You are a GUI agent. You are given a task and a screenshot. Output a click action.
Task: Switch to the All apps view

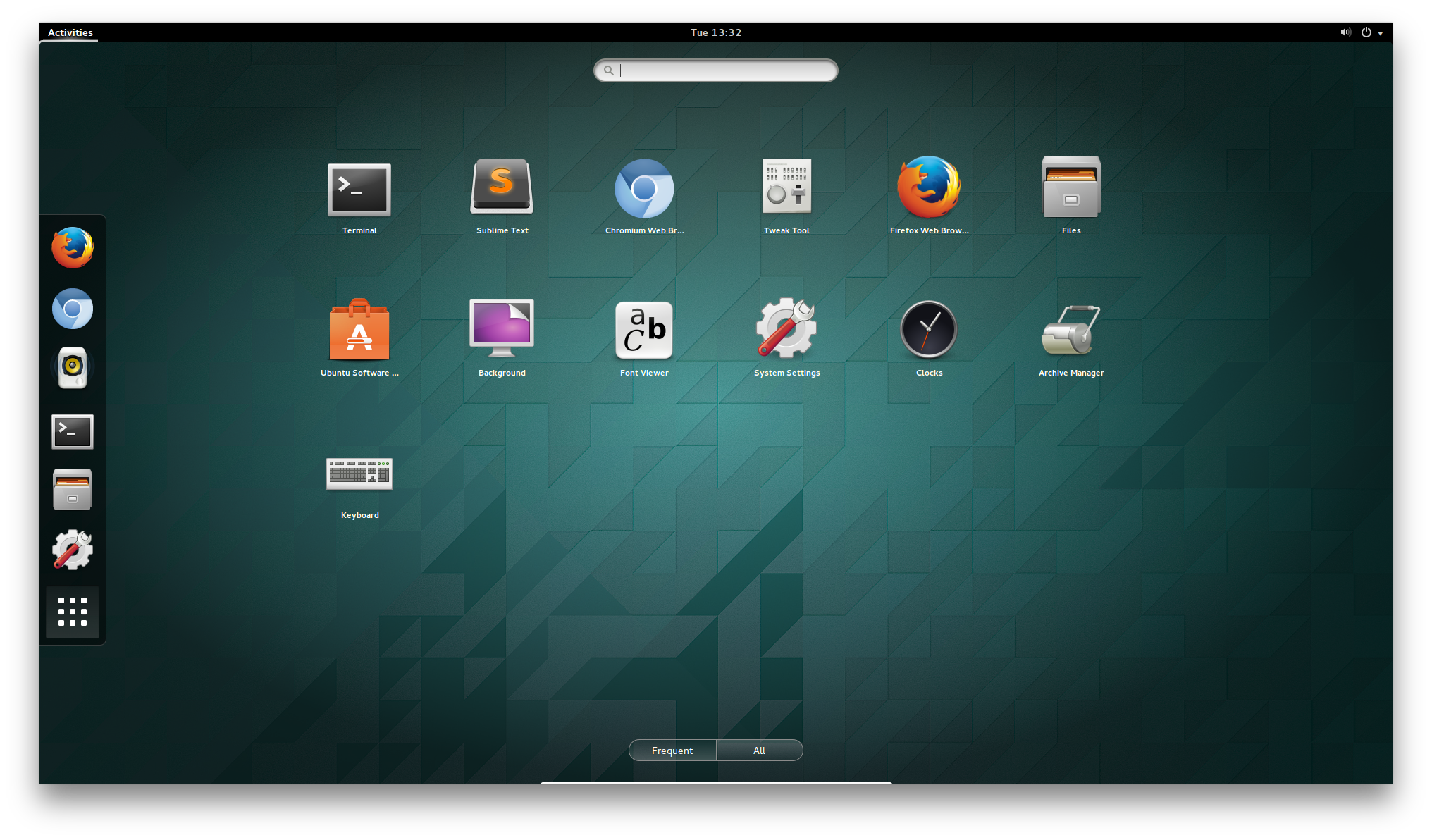pyautogui.click(x=759, y=751)
